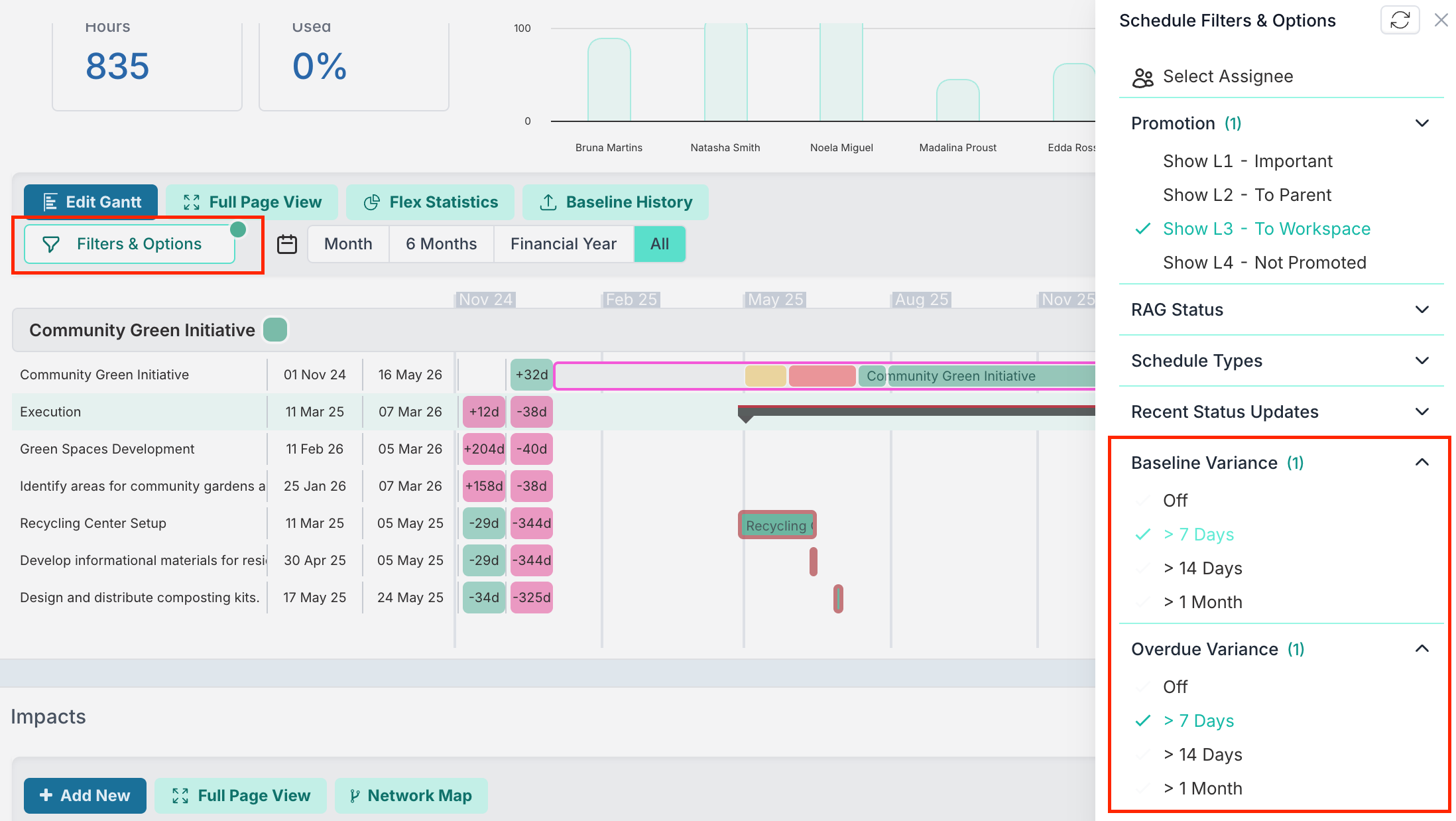The width and height of the screenshot is (1456, 821).
Task: Collapse the Baseline Variance section
Action: tap(1422, 463)
